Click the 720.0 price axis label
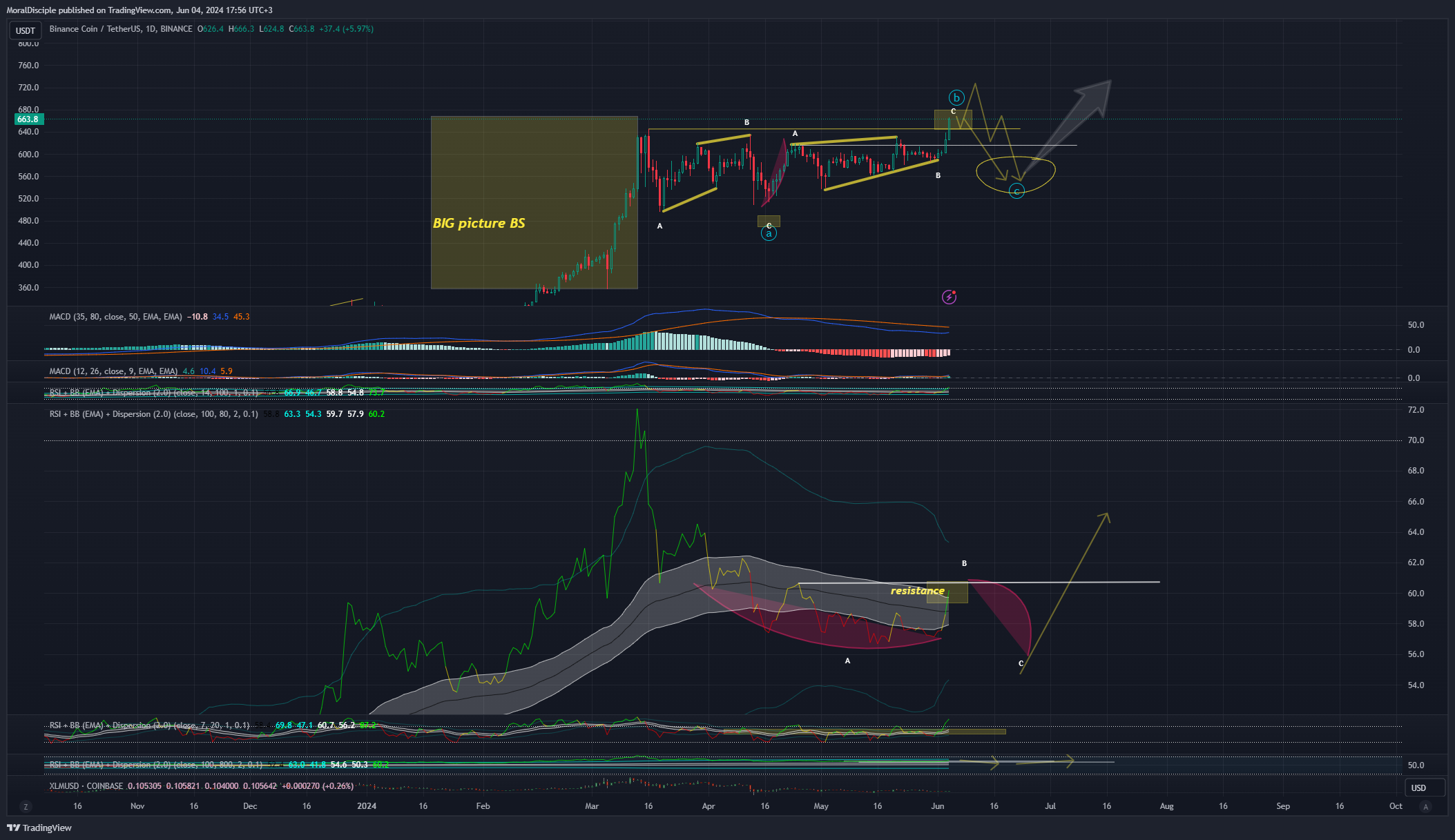The height and width of the screenshot is (840, 1455). pos(28,88)
